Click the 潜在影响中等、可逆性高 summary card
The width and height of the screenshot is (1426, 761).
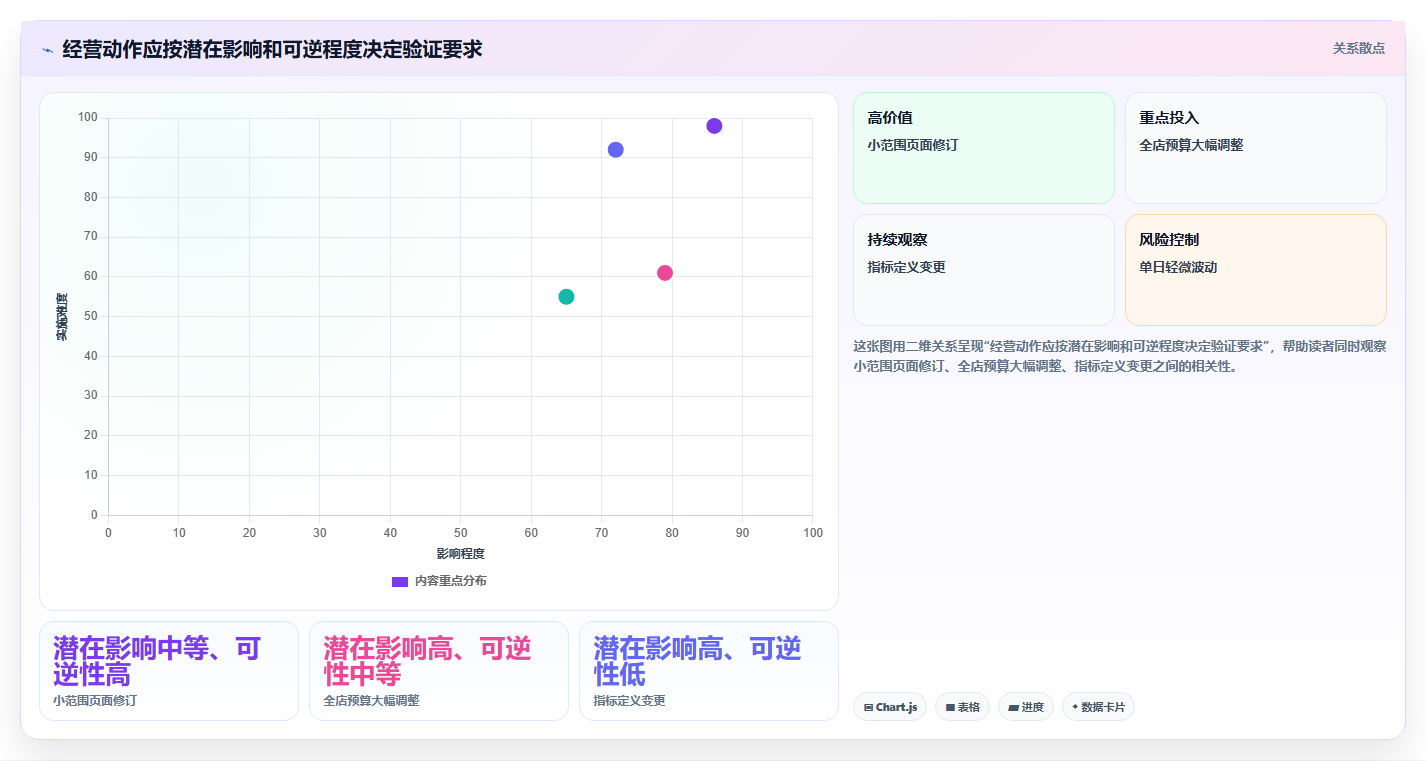pos(169,671)
